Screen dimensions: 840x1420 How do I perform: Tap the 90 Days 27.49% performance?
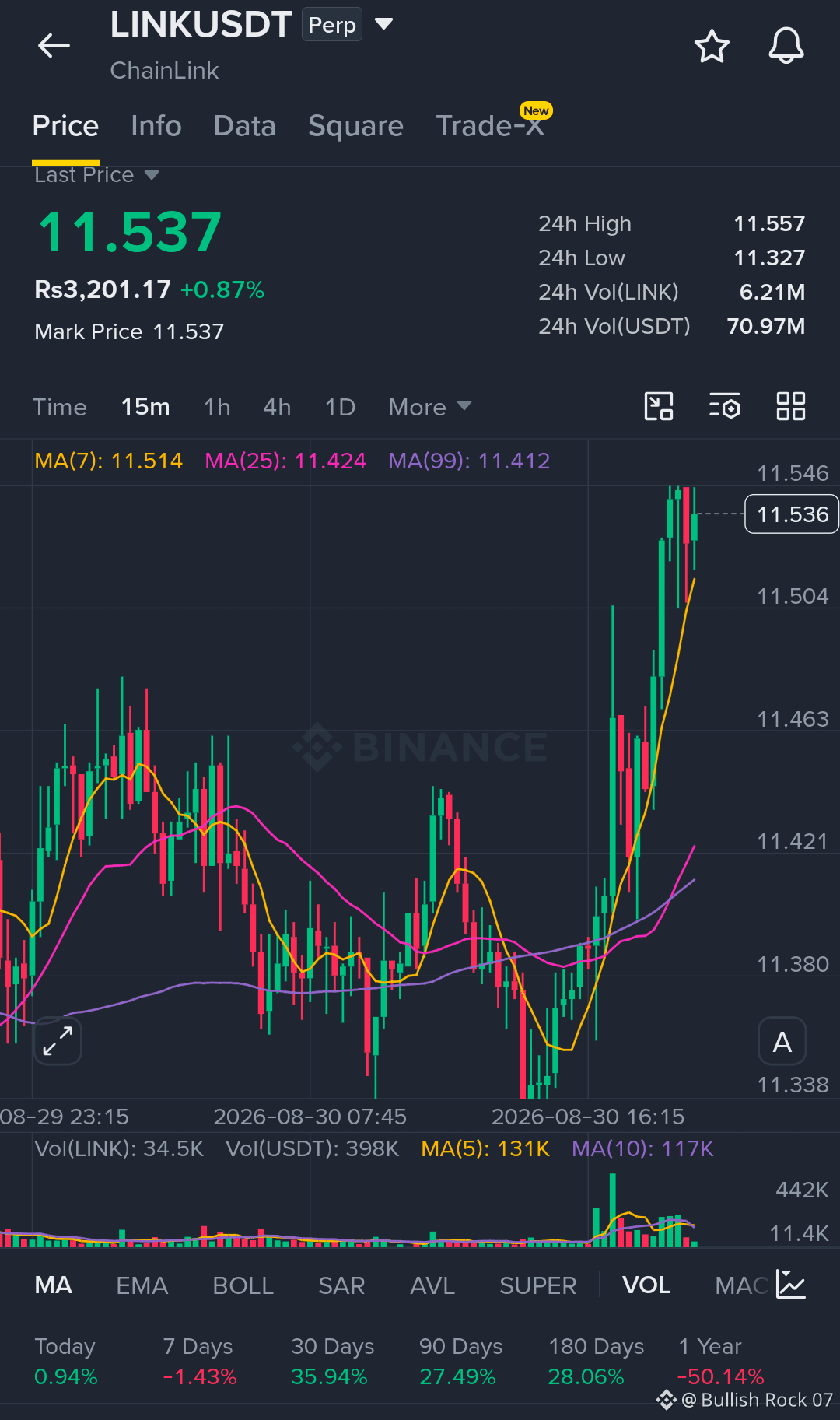pos(460,1362)
